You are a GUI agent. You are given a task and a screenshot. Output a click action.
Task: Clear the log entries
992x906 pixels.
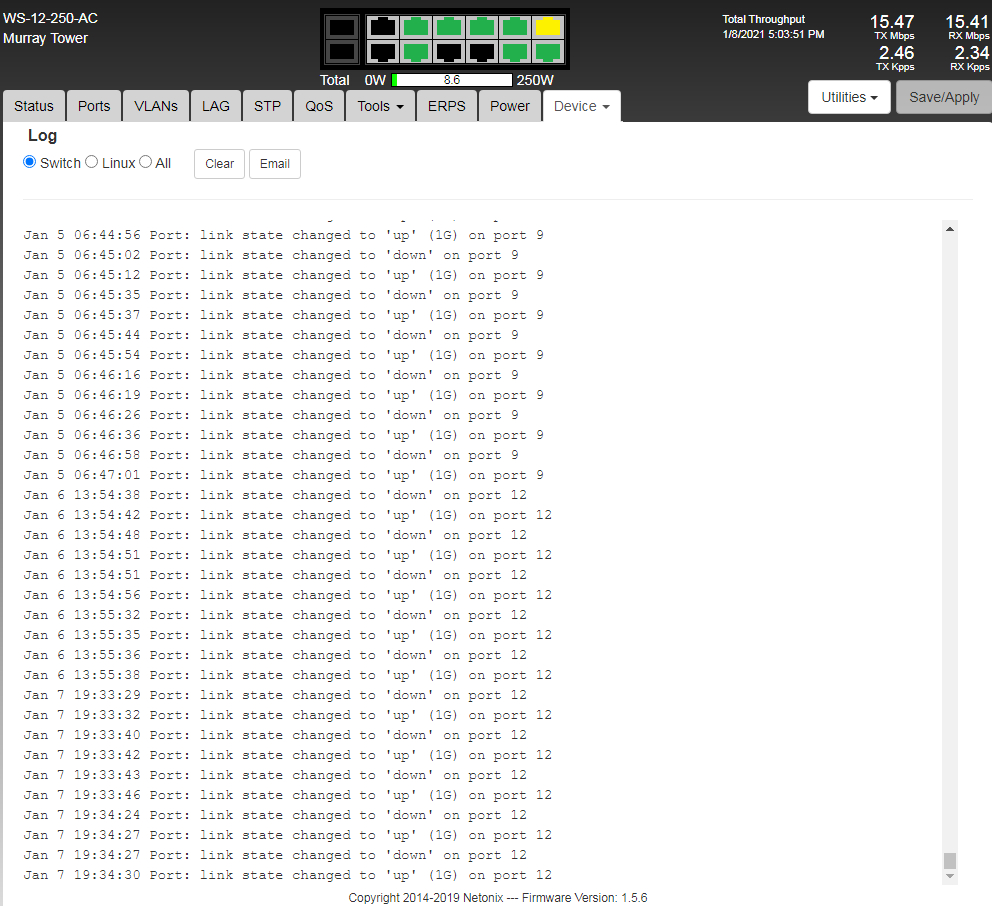[x=219, y=164]
